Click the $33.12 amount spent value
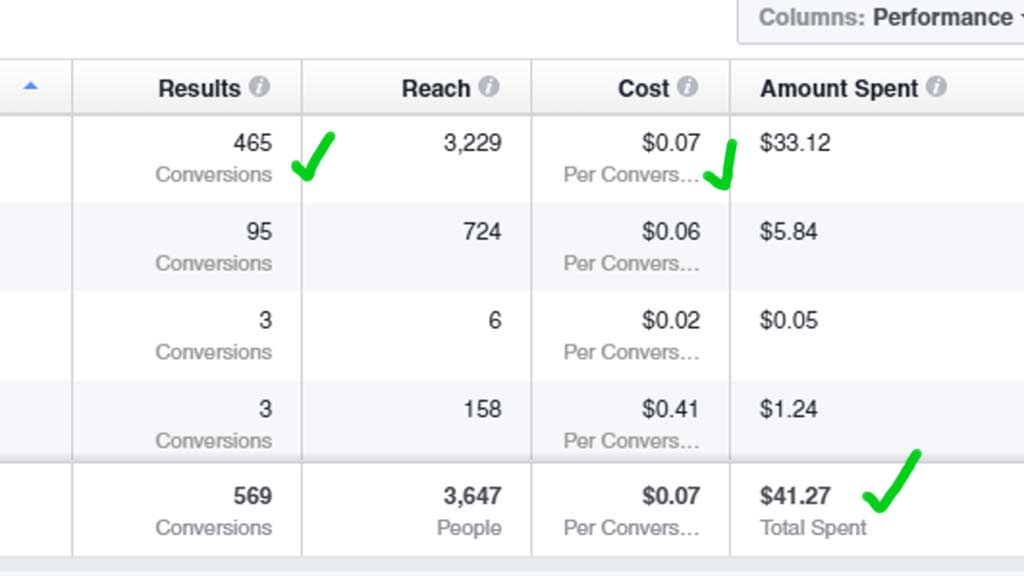Viewport: 1024px width, 576px height. pos(795,142)
